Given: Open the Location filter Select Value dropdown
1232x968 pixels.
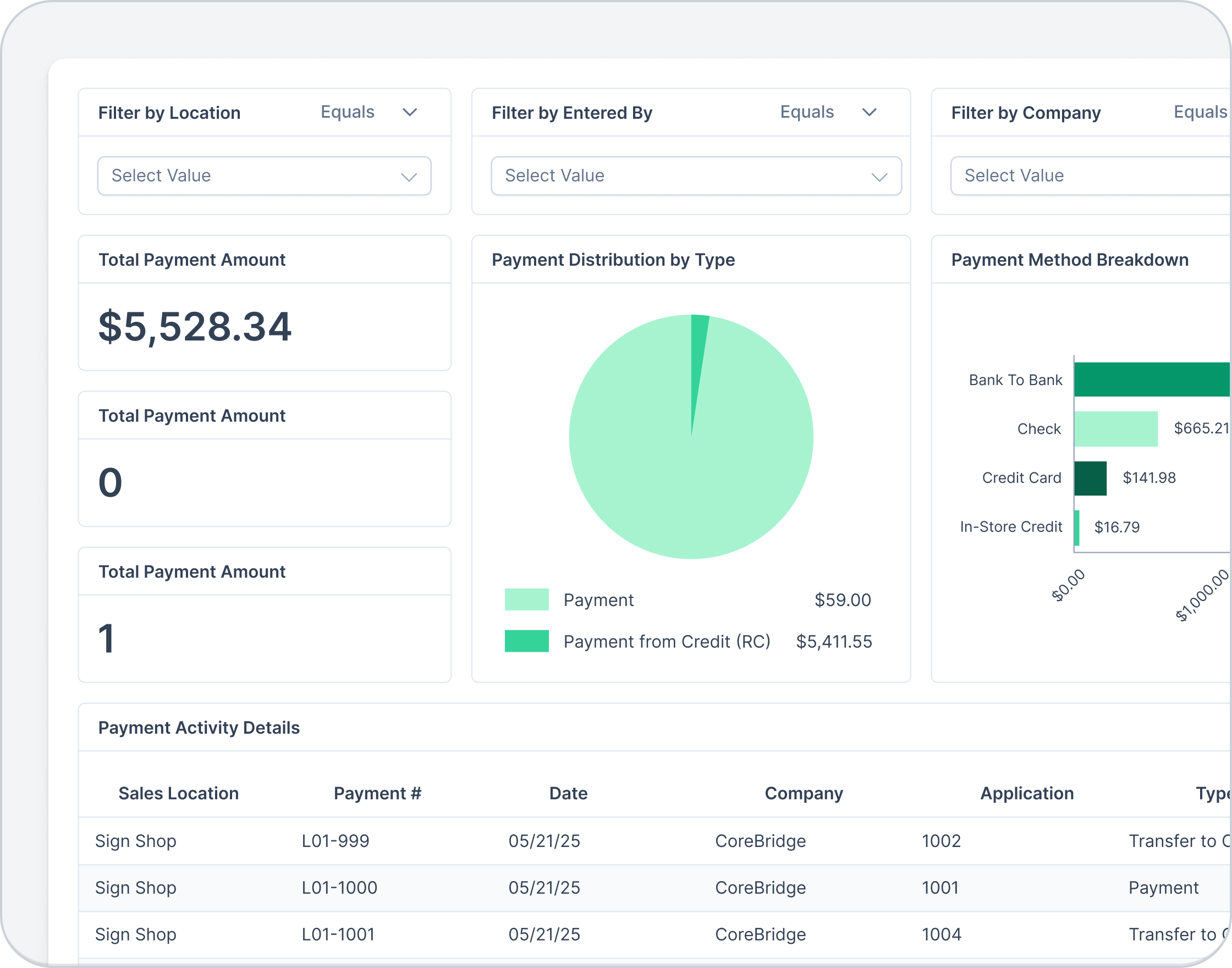Looking at the screenshot, I should (264, 175).
